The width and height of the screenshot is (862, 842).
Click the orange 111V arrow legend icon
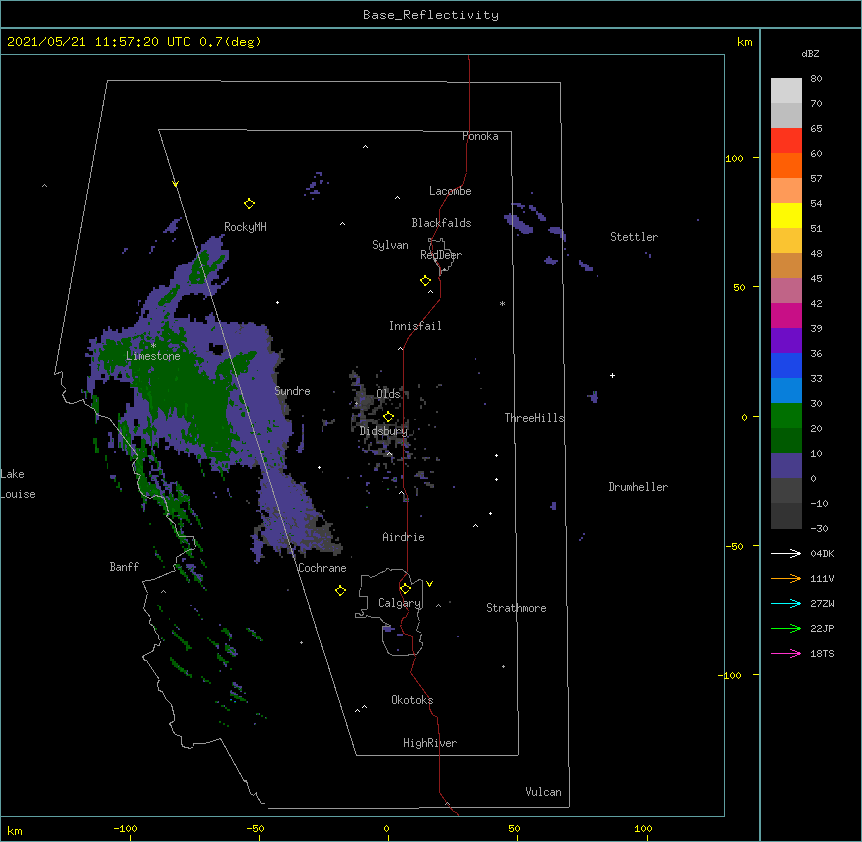[786, 578]
